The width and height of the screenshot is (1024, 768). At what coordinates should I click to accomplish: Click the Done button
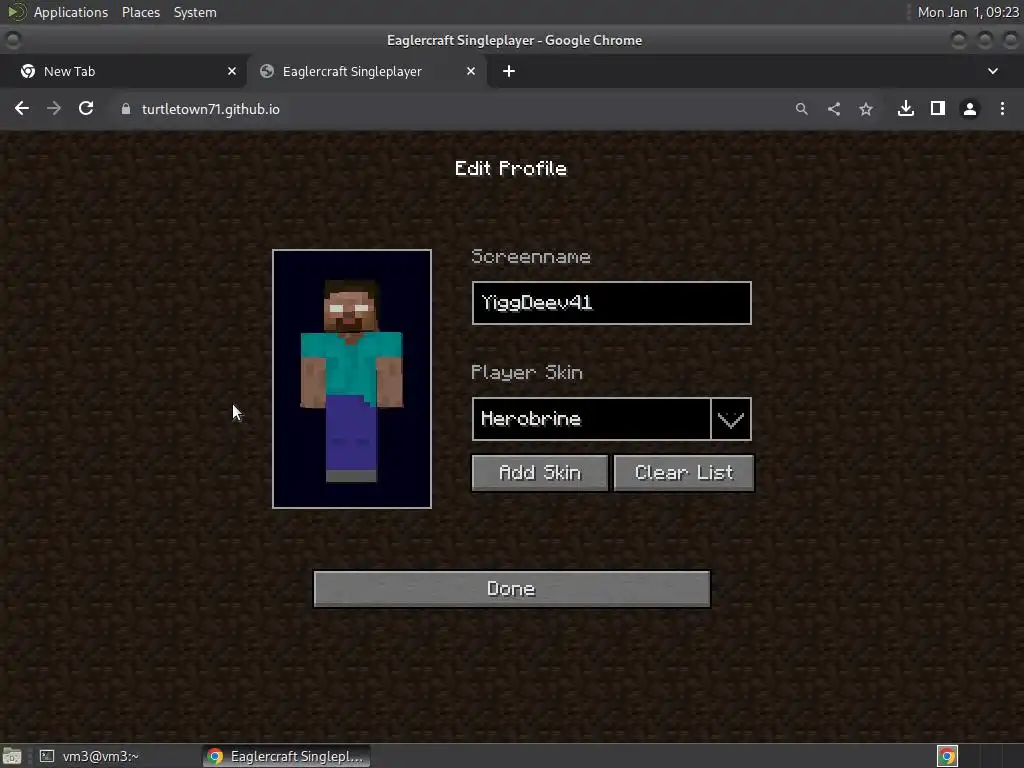click(x=511, y=589)
